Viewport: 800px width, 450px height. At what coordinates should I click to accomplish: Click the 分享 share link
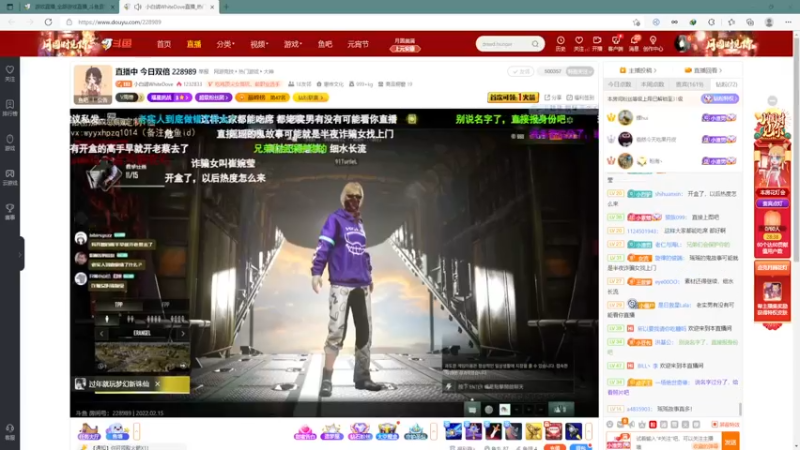pyautogui.click(x=554, y=97)
